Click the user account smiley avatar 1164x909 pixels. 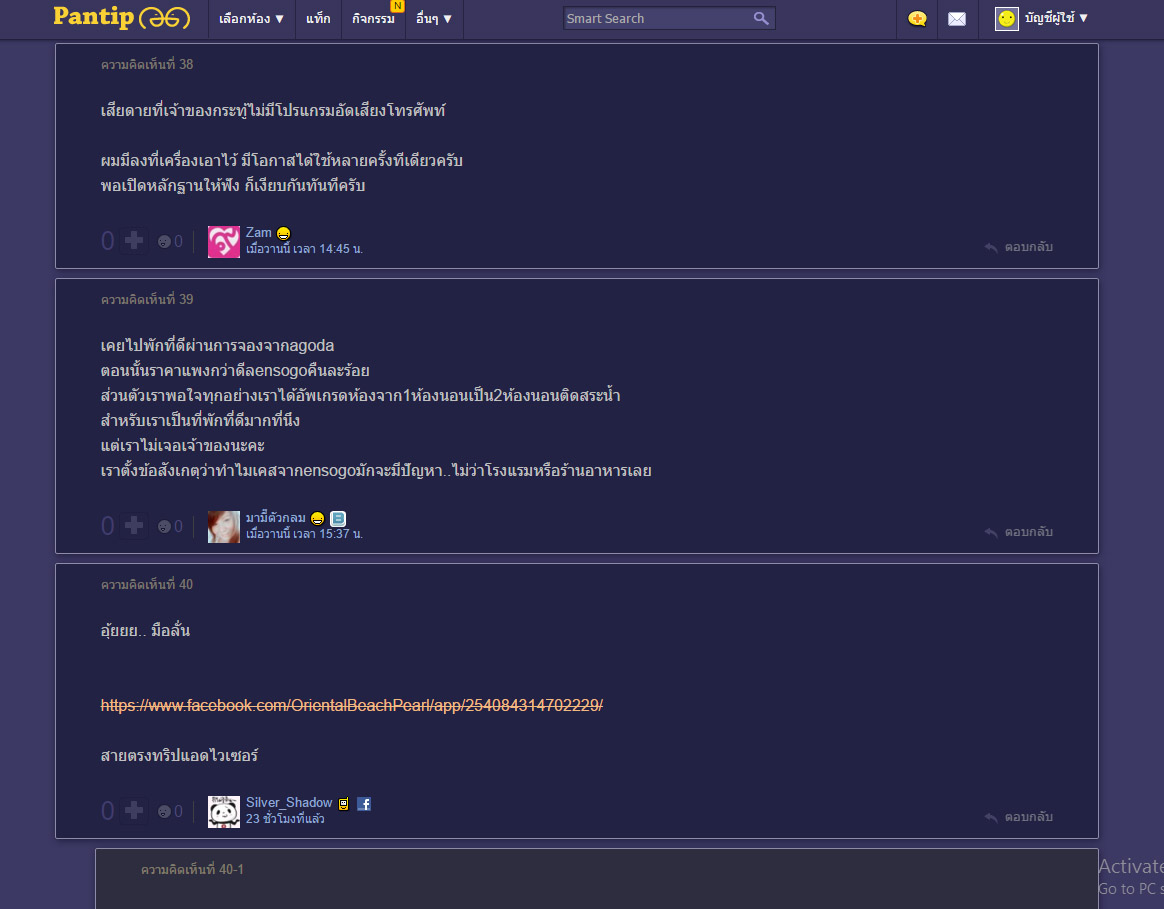pyautogui.click(x=1006, y=19)
